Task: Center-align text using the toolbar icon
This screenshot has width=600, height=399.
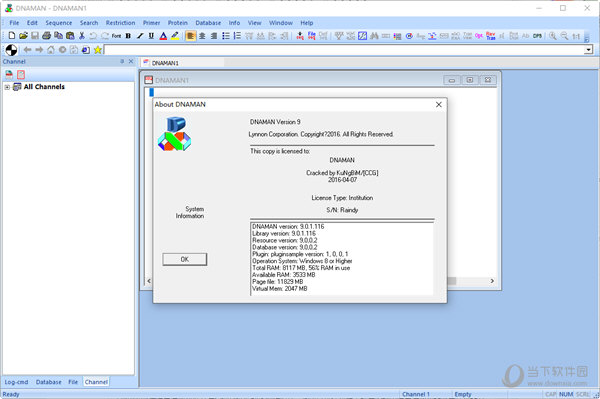Action: coord(202,36)
